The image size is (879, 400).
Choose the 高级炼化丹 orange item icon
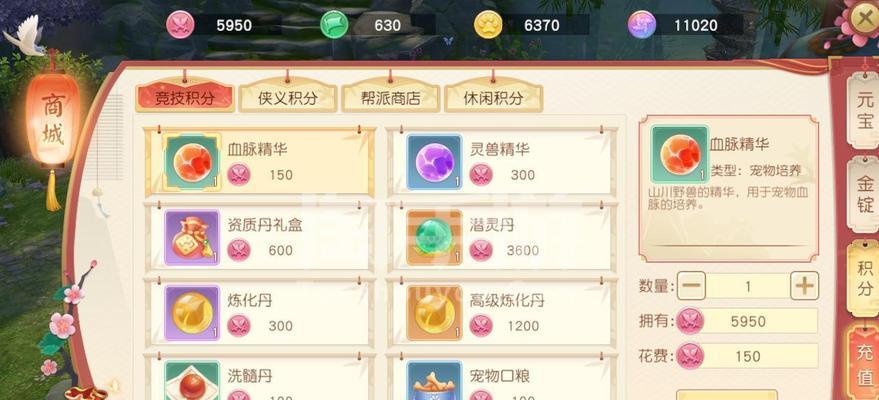[x=434, y=313]
